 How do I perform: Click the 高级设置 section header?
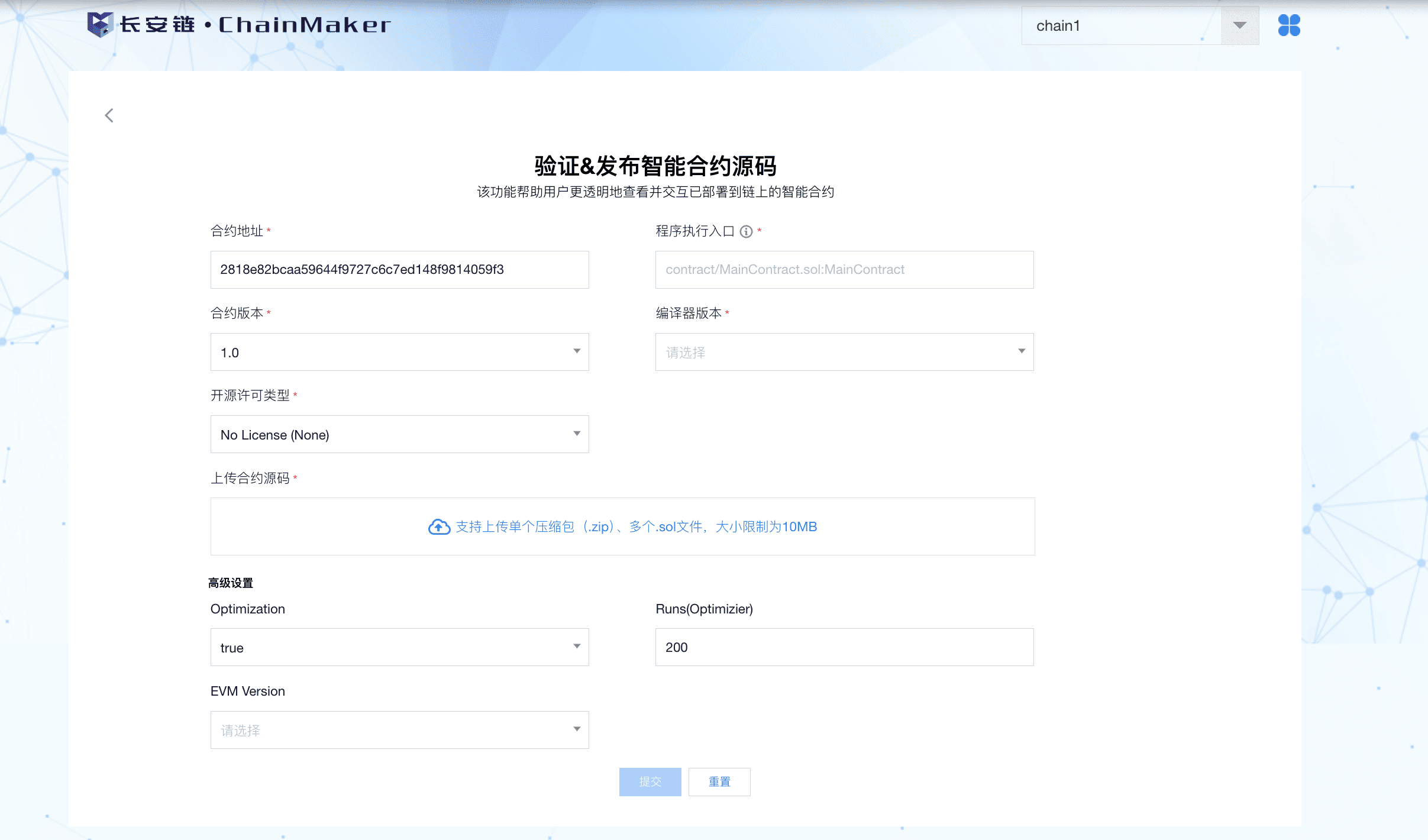click(231, 583)
